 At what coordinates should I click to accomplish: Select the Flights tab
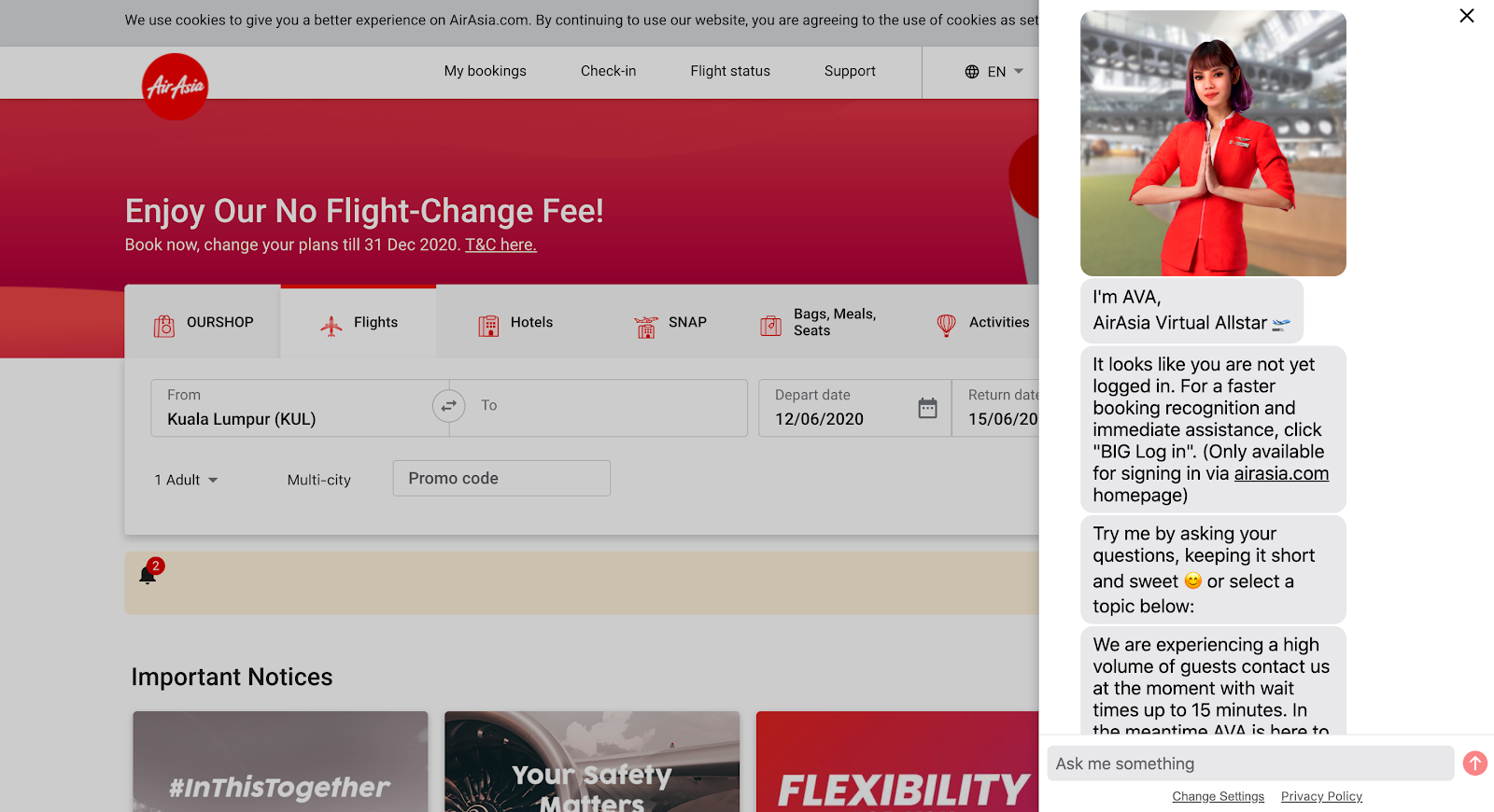click(x=359, y=322)
